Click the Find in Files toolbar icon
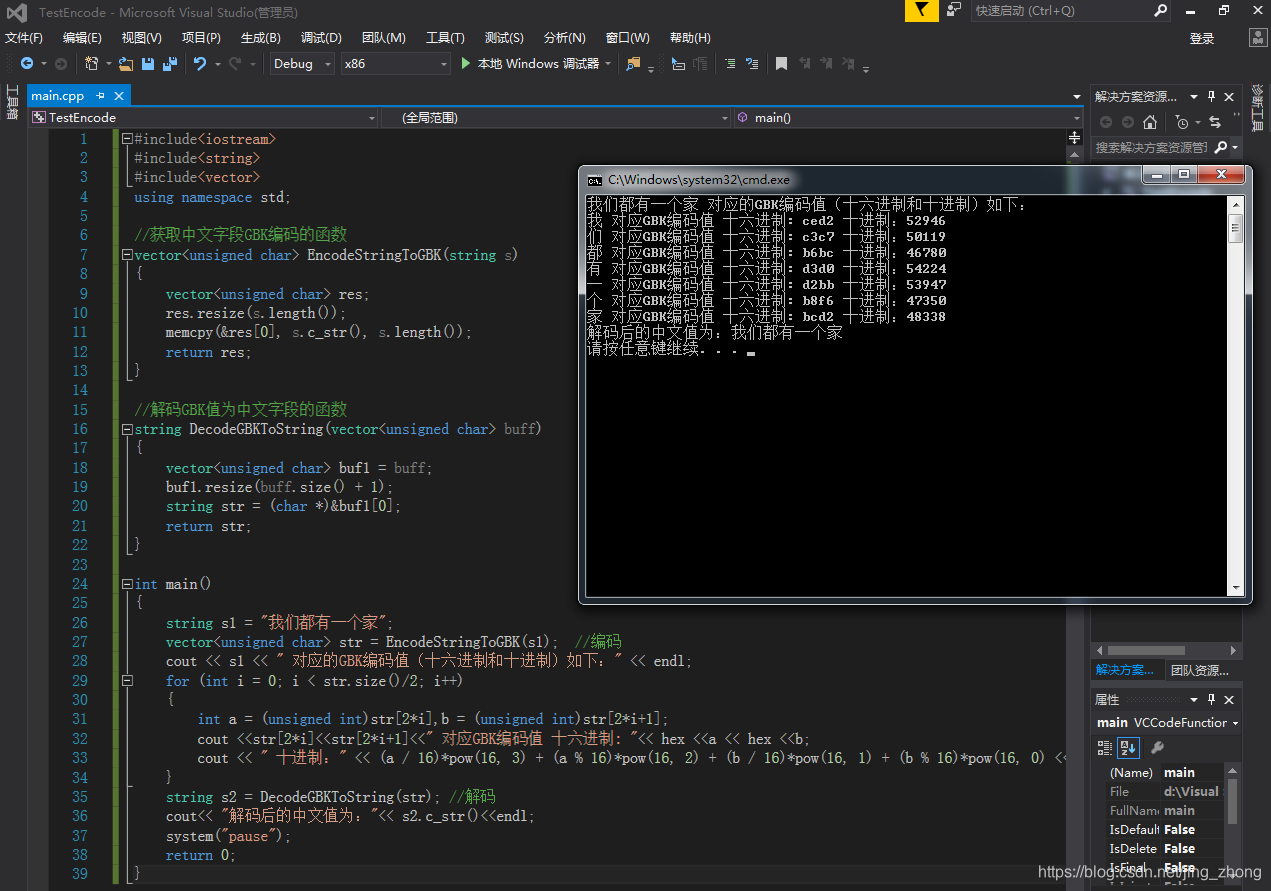 pos(633,63)
